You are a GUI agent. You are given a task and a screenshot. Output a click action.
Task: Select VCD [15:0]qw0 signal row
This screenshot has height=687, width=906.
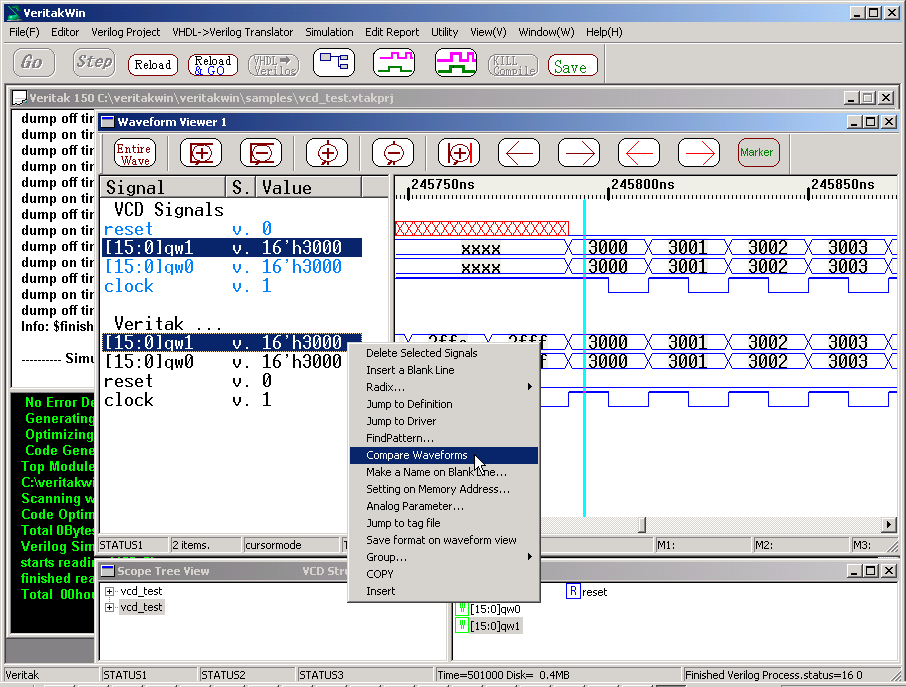point(232,267)
